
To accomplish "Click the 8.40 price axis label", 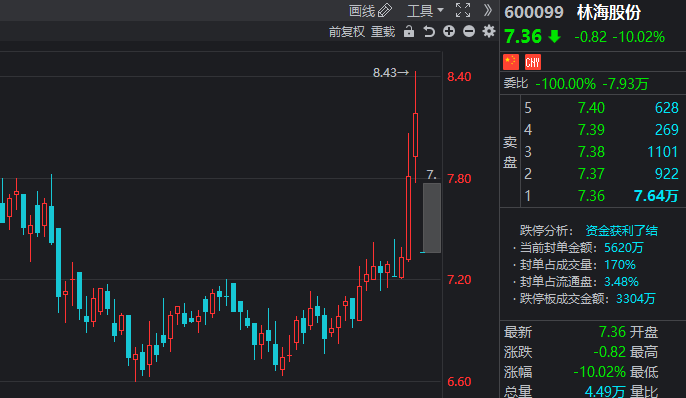I will tap(459, 77).
